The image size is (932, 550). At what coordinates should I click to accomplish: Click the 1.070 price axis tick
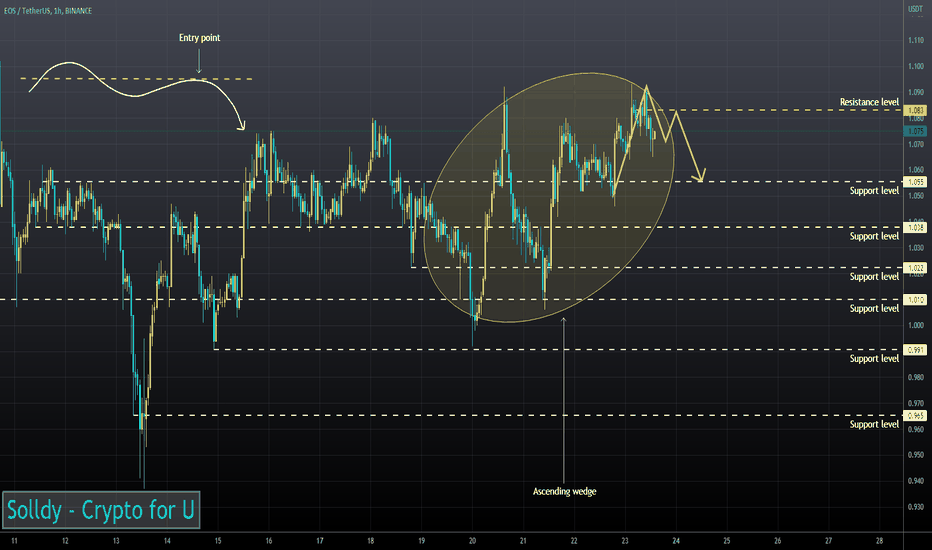click(916, 144)
